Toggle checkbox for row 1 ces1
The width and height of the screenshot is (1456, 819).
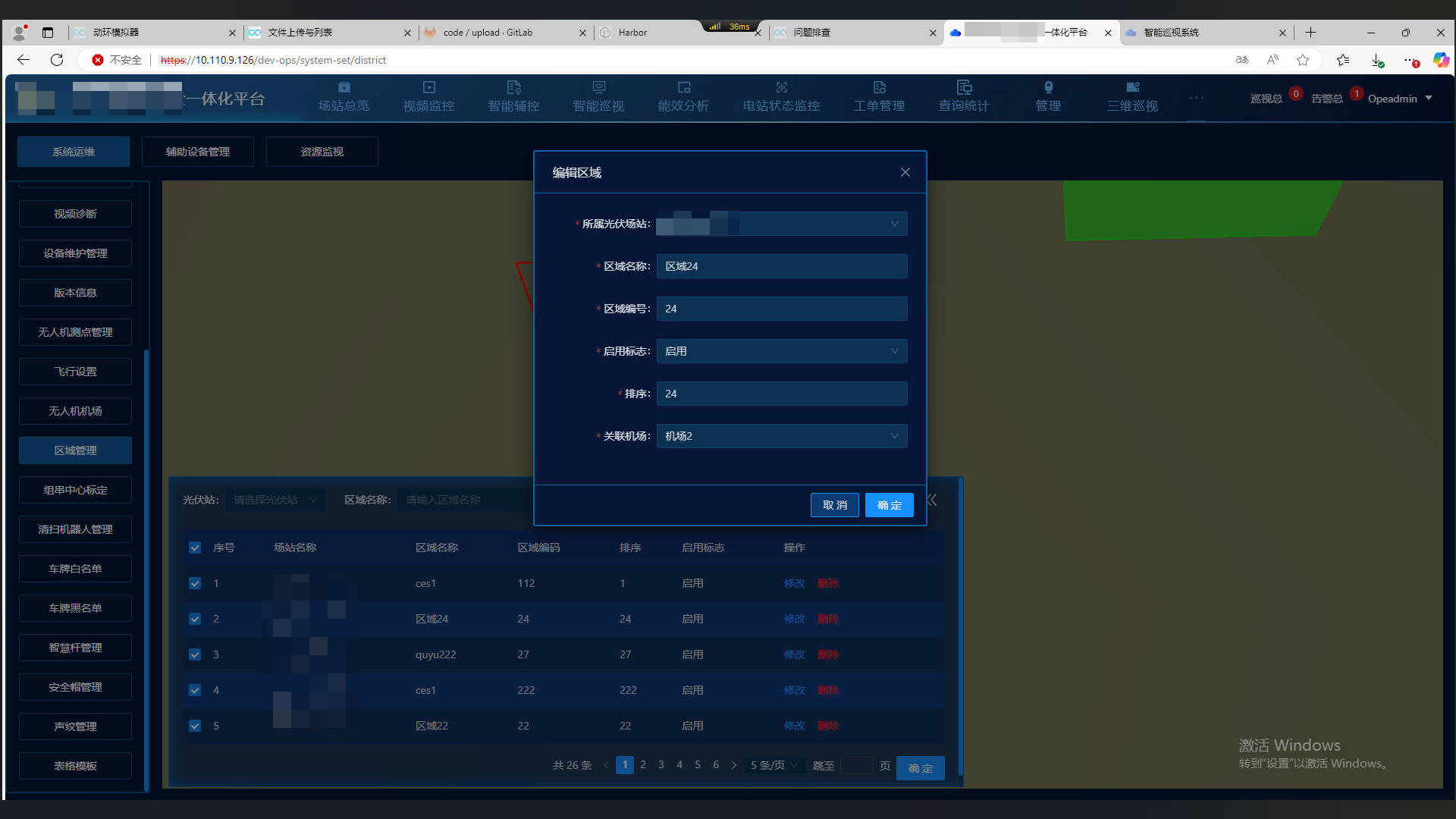(x=195, y=583)
